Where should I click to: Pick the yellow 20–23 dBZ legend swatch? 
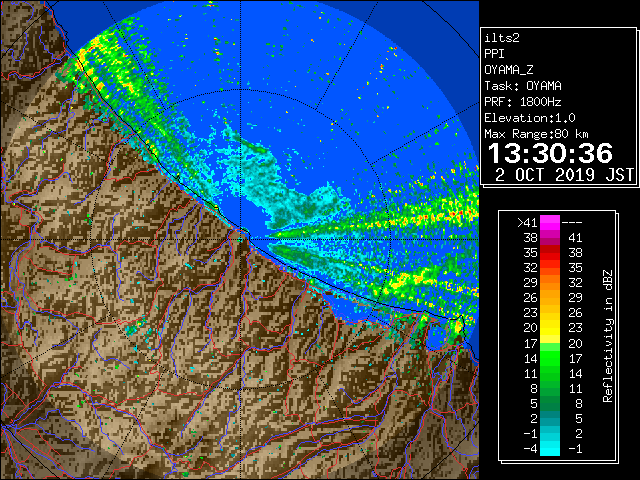(550, 328)
